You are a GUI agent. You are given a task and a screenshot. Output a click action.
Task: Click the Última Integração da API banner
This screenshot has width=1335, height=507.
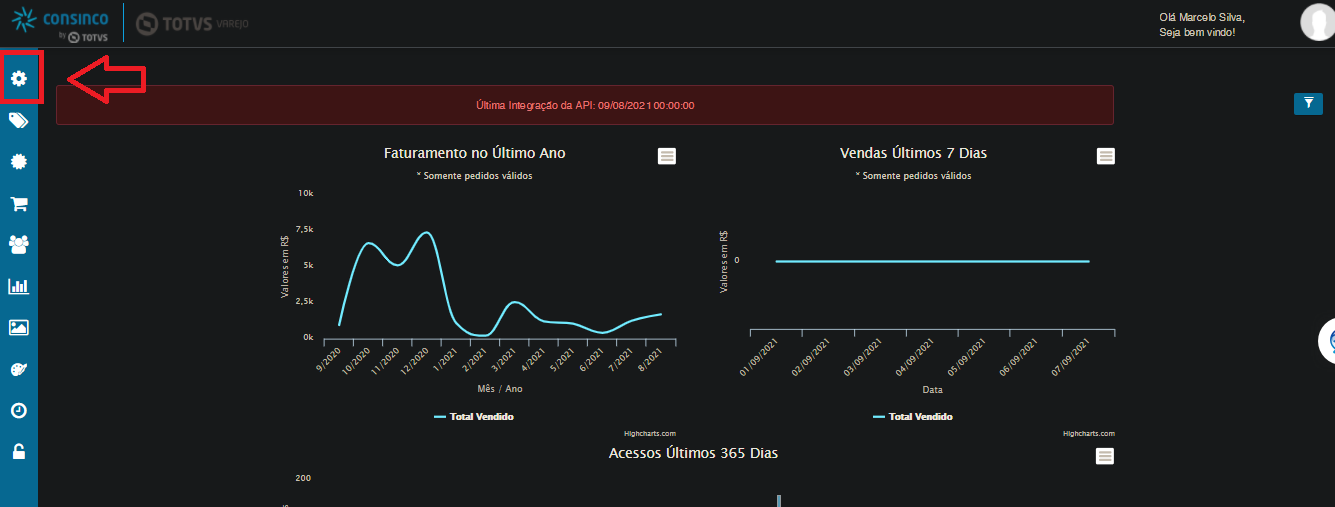(x=585, y=105)
